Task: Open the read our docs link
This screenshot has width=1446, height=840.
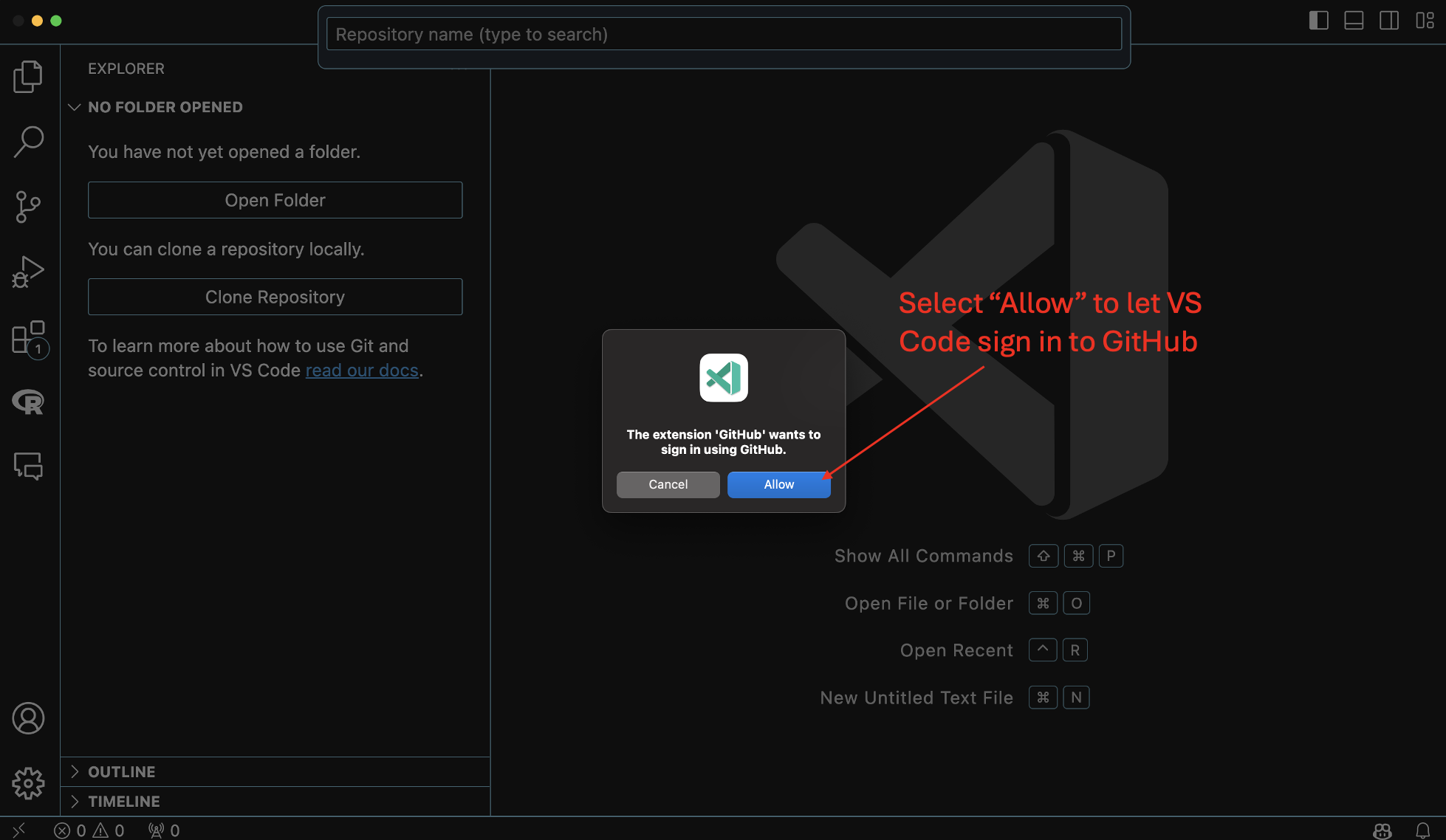Action: (362, 371)
